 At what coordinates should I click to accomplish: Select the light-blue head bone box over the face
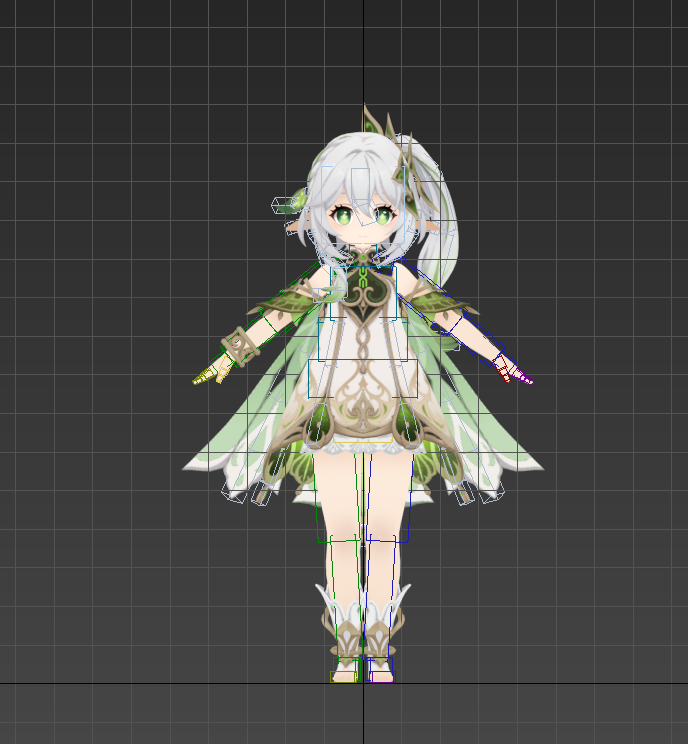[363, 205]
